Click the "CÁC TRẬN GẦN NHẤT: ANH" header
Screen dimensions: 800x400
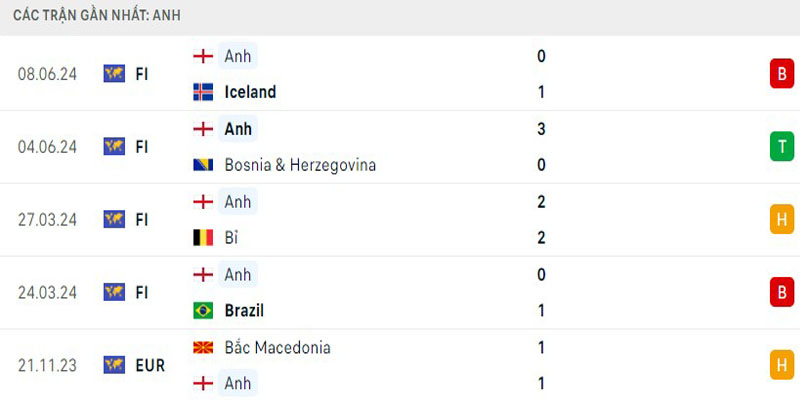(97, 17)
